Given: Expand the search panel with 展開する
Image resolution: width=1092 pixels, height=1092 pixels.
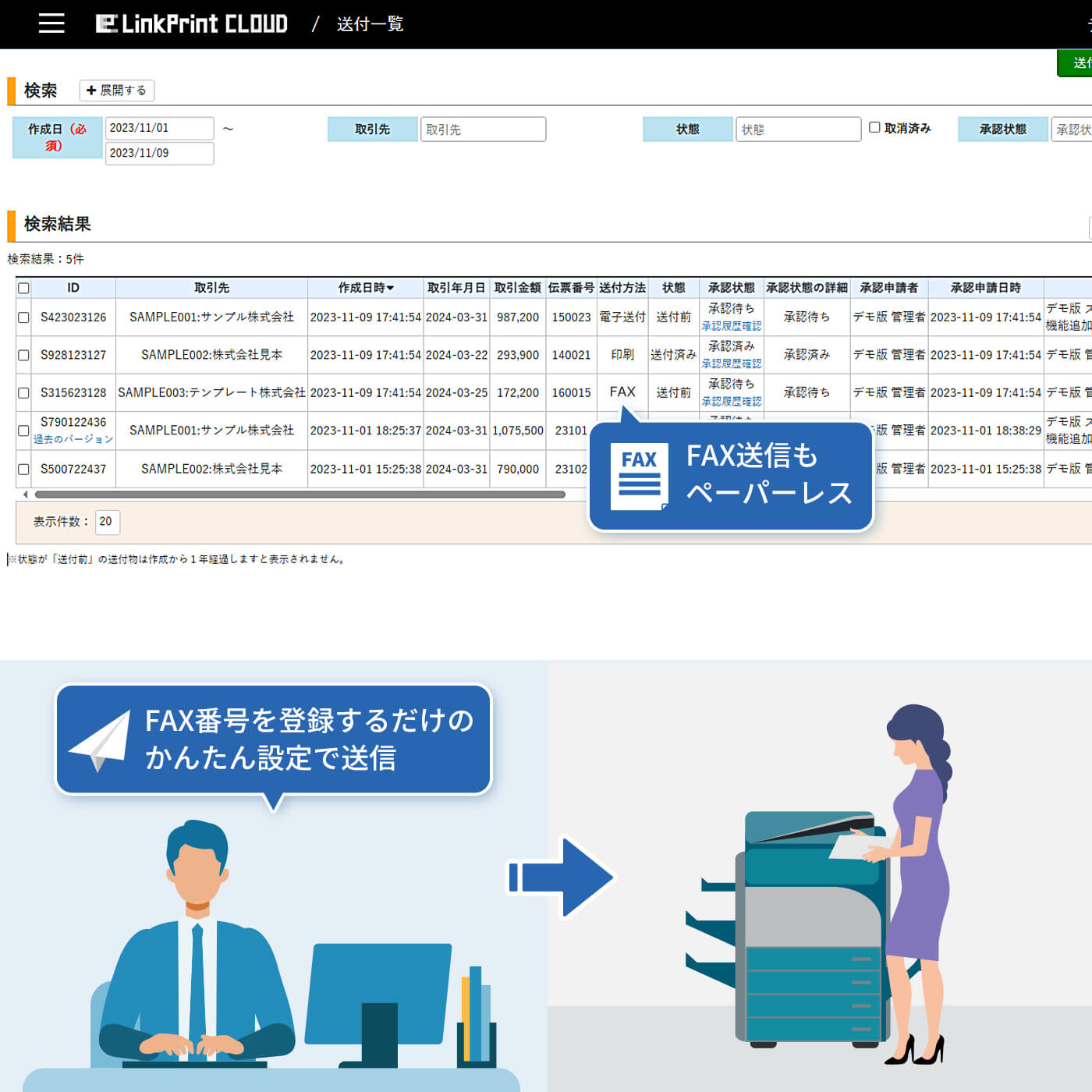Looking at the screenshot, I should (x=117, y=90).
